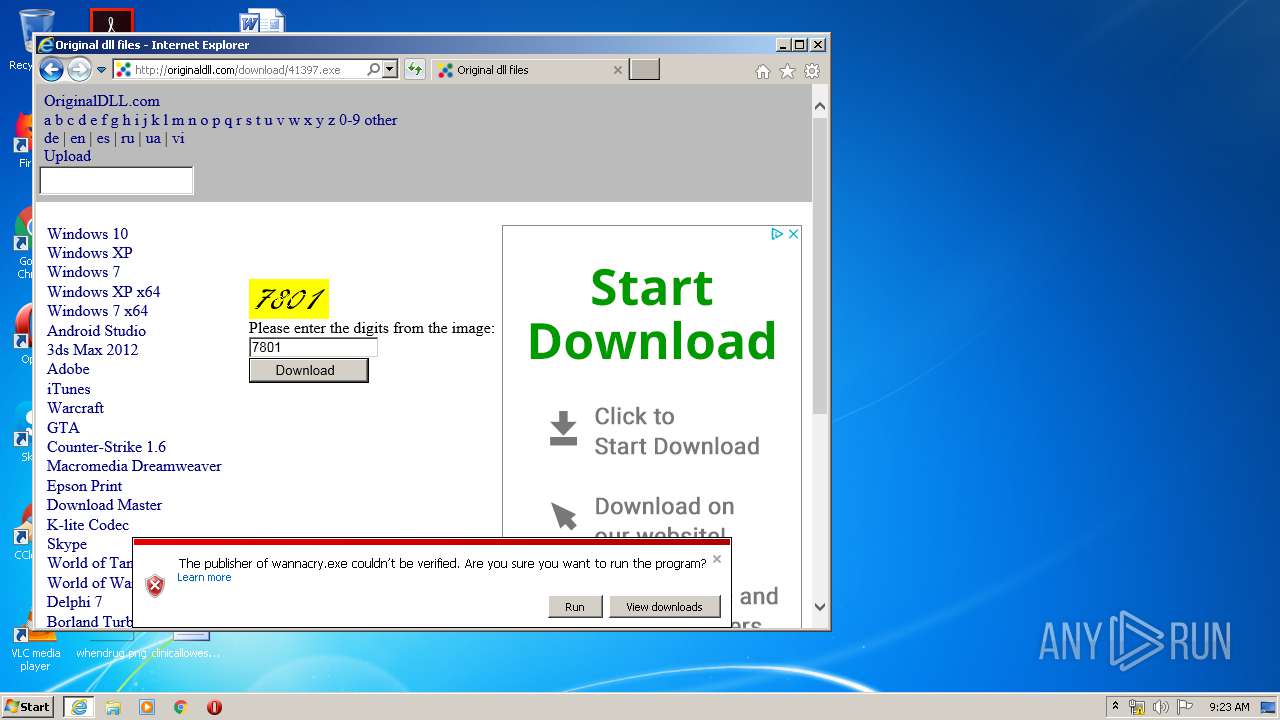Image resolution: width=1280 pixels, height=720 pixels.
Task: Open the Favorites star icon
Action: click(x=787, y=71)
